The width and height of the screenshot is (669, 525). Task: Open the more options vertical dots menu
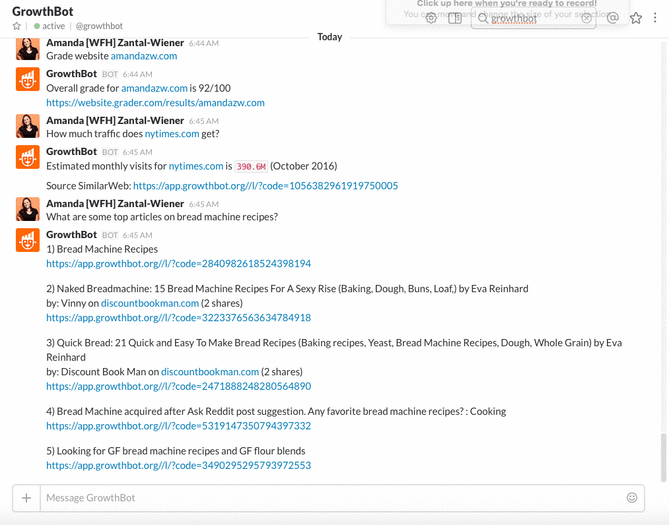(x=655, y=18)
